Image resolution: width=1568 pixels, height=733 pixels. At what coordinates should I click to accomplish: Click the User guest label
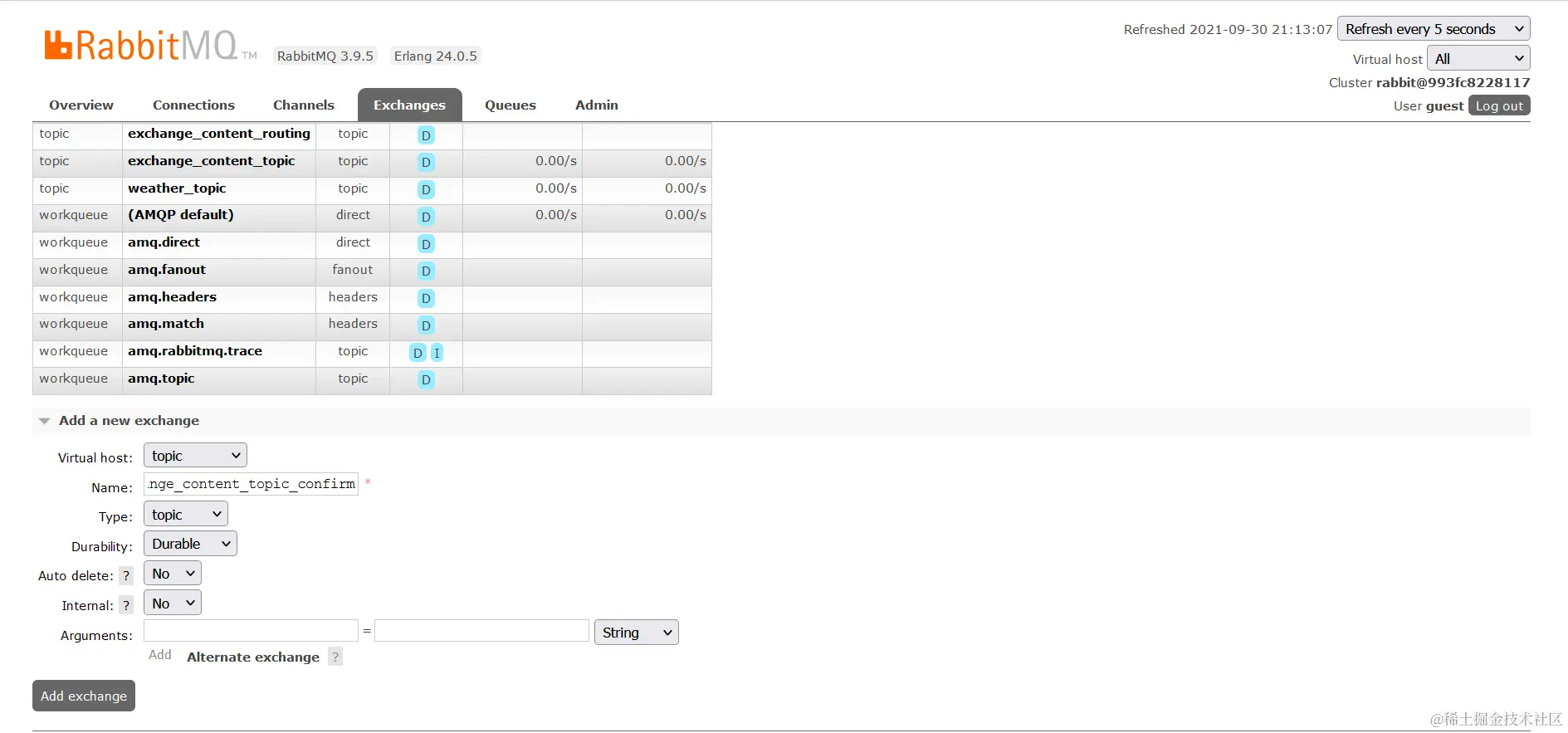coord(1429,106)
